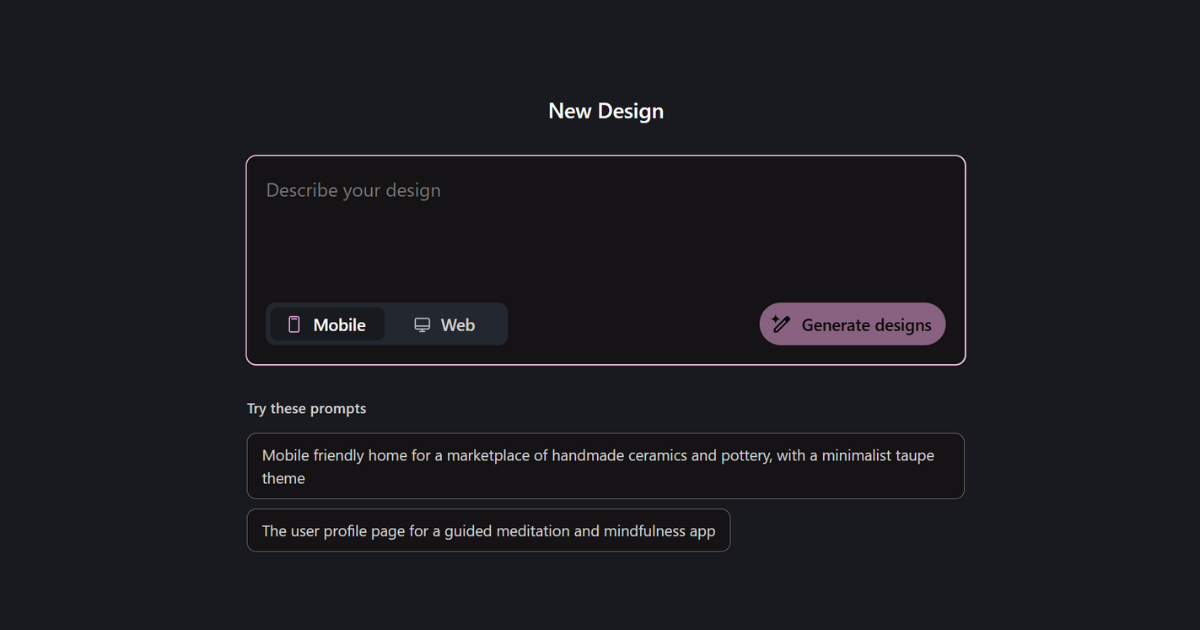
Task: Click the New Design heading
Action: pyautogui.click(x=606, y=111)
